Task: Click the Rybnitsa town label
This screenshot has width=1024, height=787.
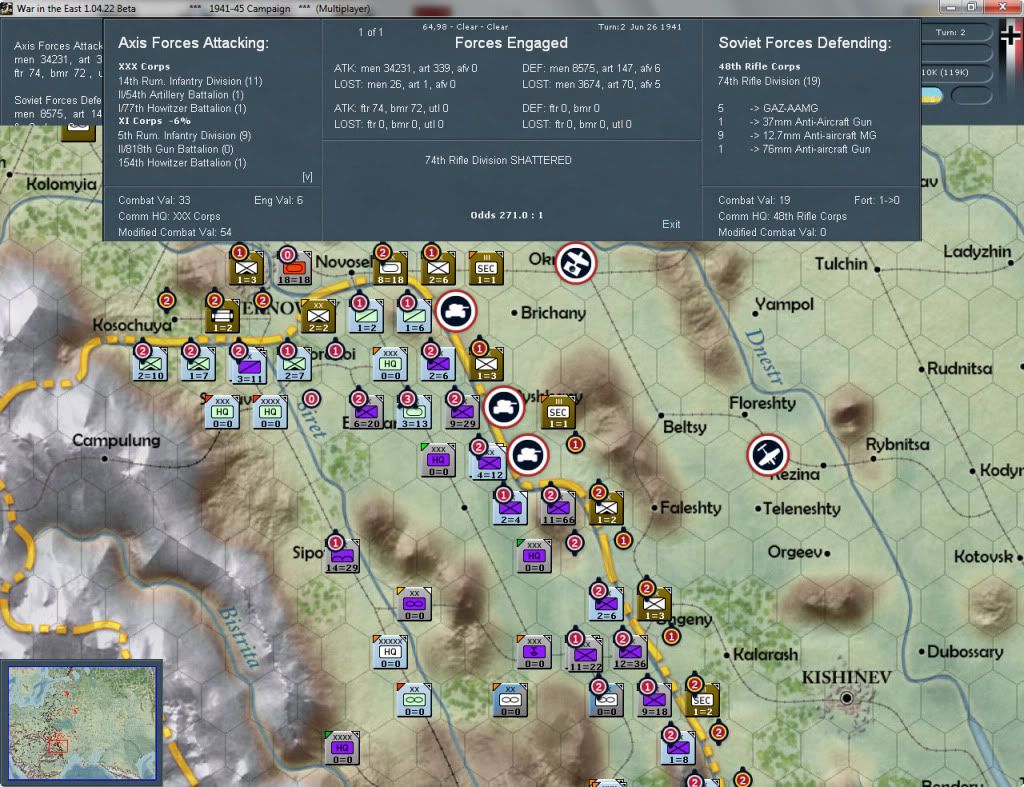Action: pyautogui.click(x=897, y=445)
